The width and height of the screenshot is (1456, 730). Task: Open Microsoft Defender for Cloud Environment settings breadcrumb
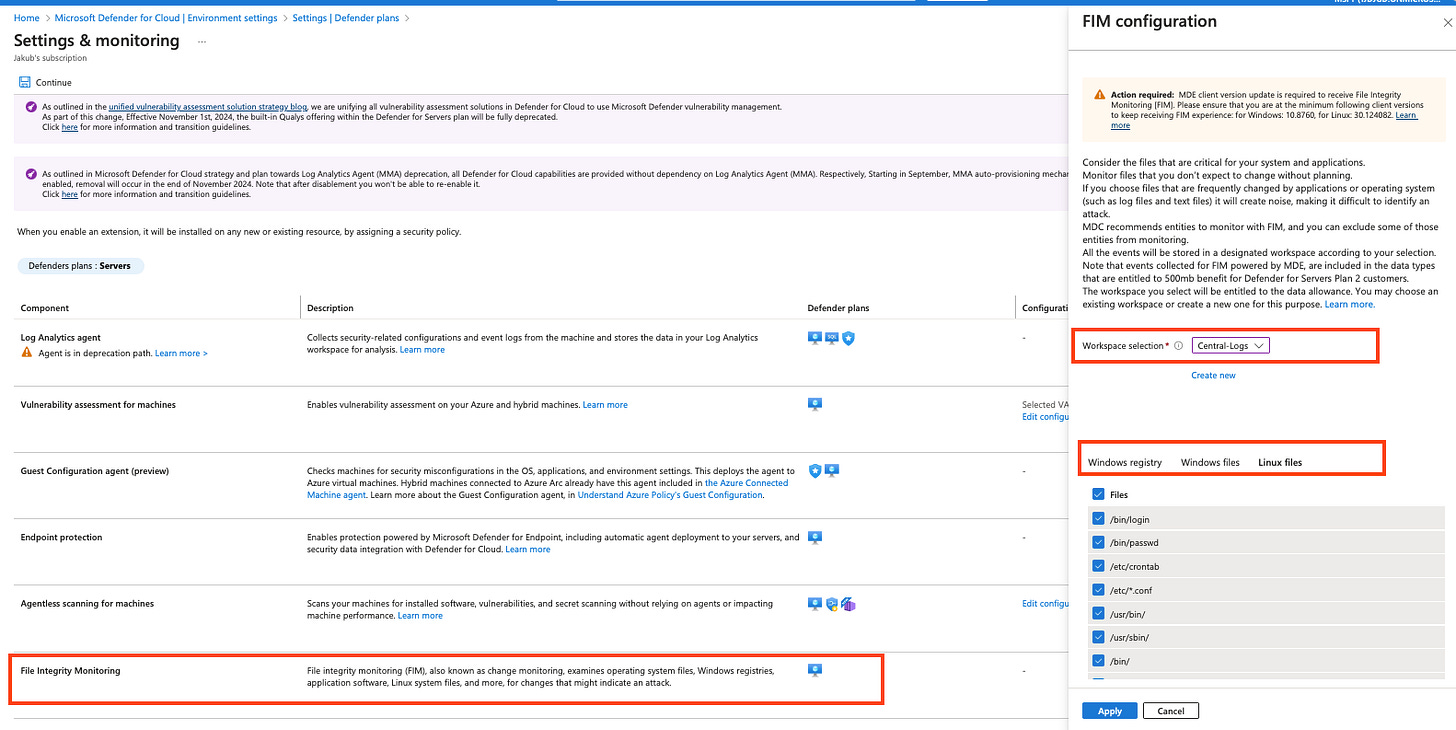pos(166,18)
